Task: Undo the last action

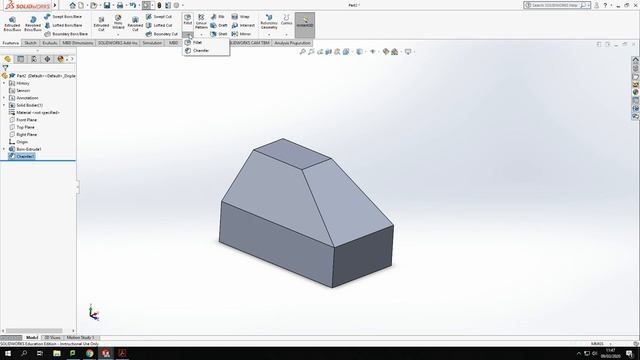Action: pyautogui.click(x=133, y=5)
